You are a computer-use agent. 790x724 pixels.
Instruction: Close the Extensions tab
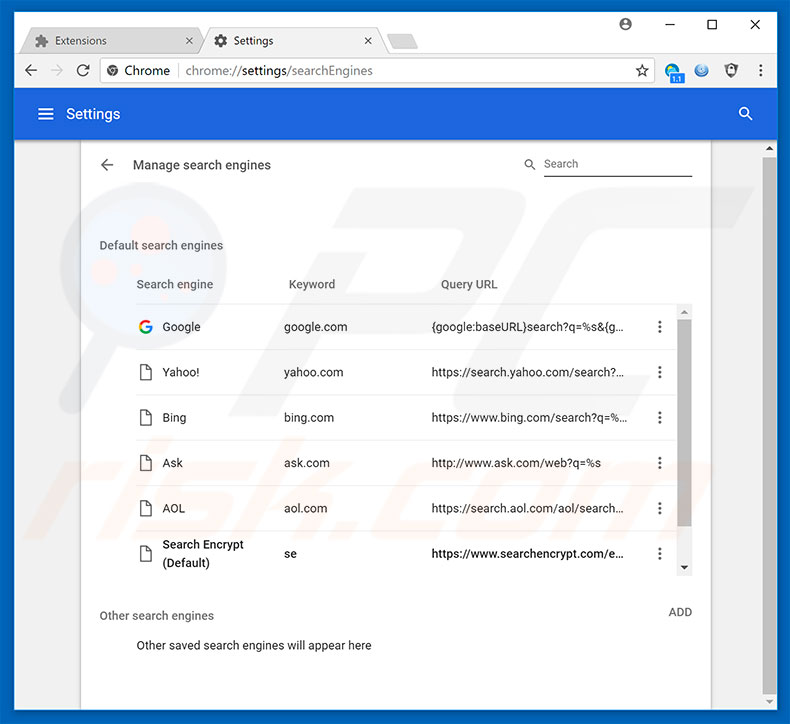pos(189,41)
